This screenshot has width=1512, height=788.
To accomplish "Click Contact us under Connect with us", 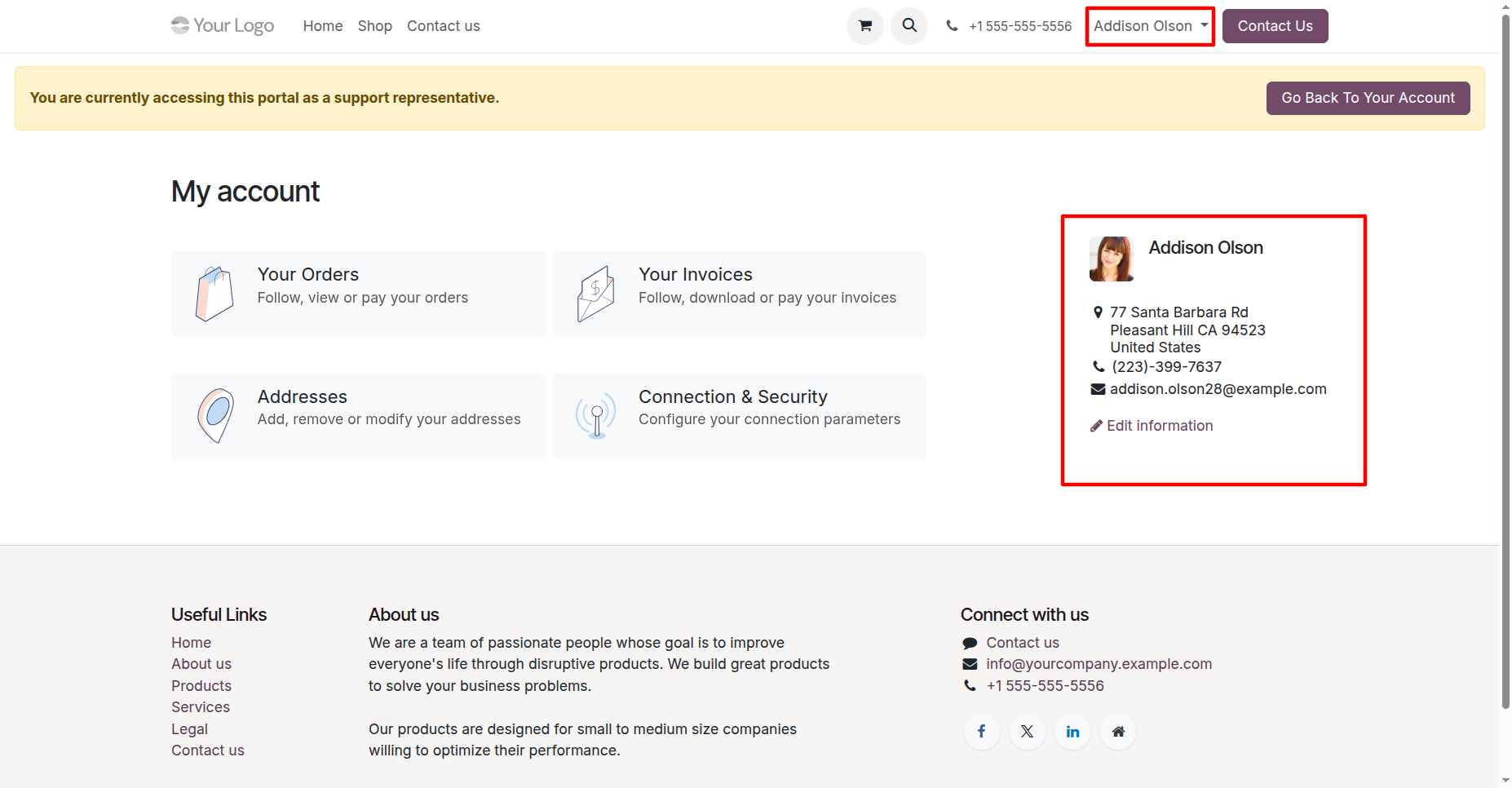I will click(x=1023, y=643).
